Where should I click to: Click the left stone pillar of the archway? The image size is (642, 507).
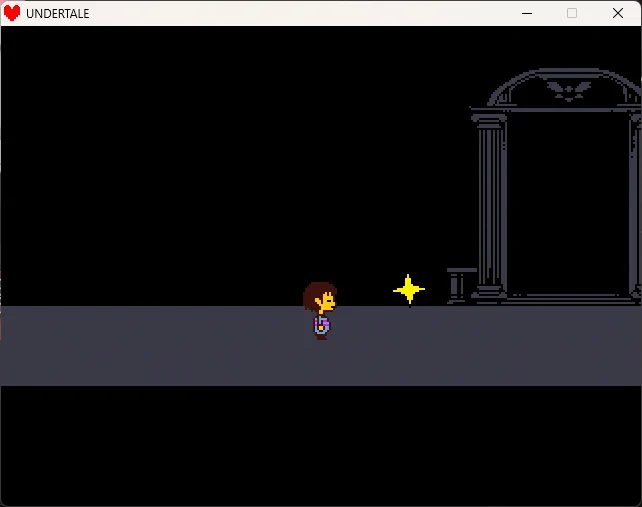coord(489,207)
